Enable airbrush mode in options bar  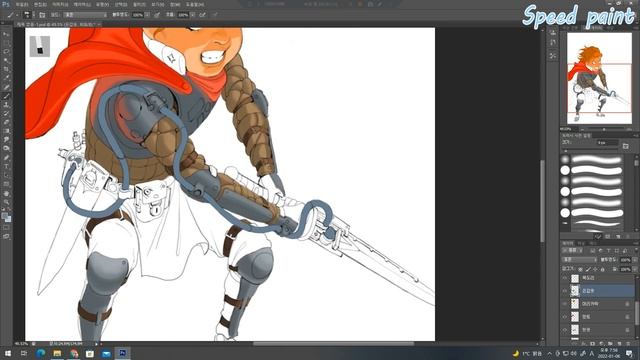[x=202, y=15]
